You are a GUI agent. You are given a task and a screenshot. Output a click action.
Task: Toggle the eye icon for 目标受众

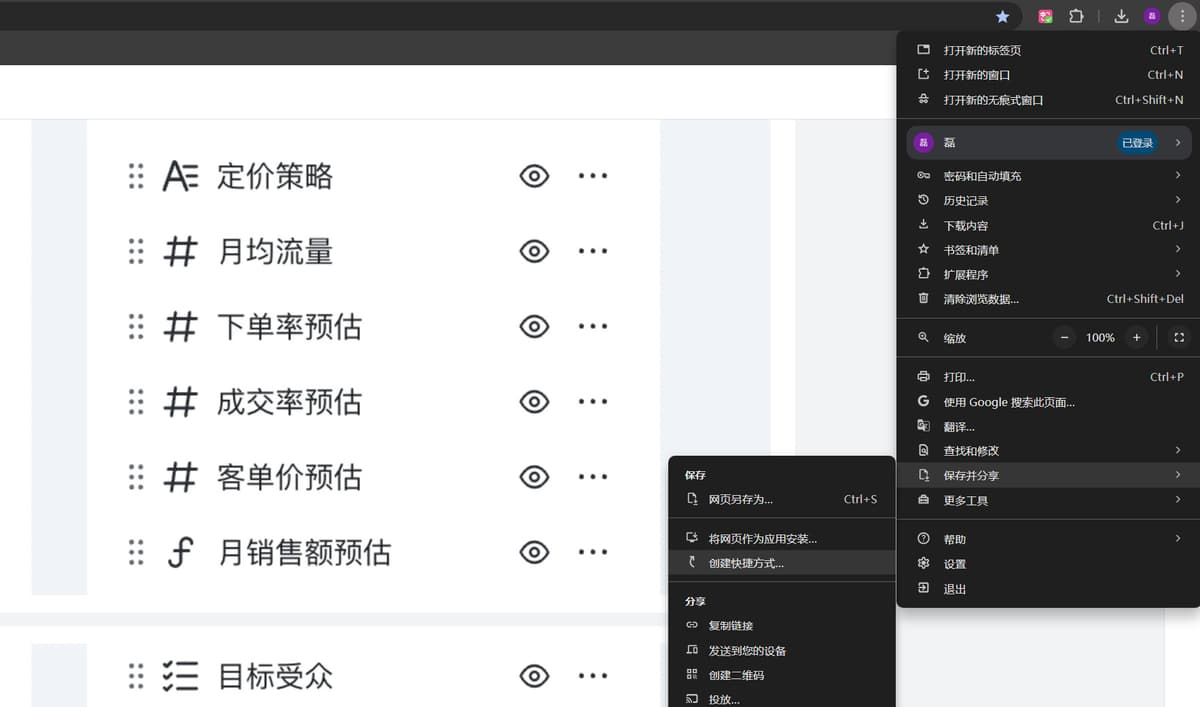(x=534, y=677)
